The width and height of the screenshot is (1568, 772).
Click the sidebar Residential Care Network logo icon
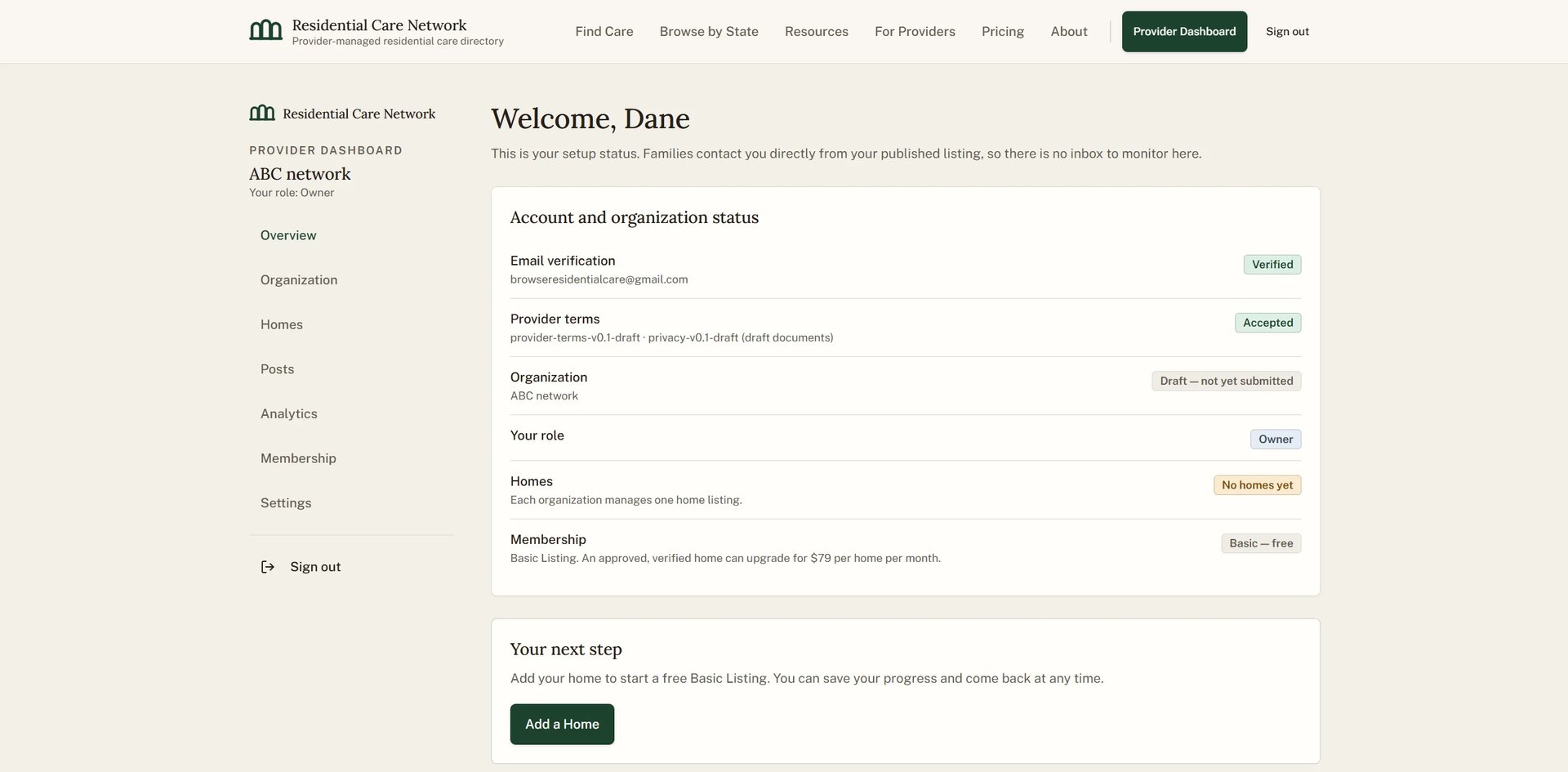pyautogui.click(x=262, y=113)
